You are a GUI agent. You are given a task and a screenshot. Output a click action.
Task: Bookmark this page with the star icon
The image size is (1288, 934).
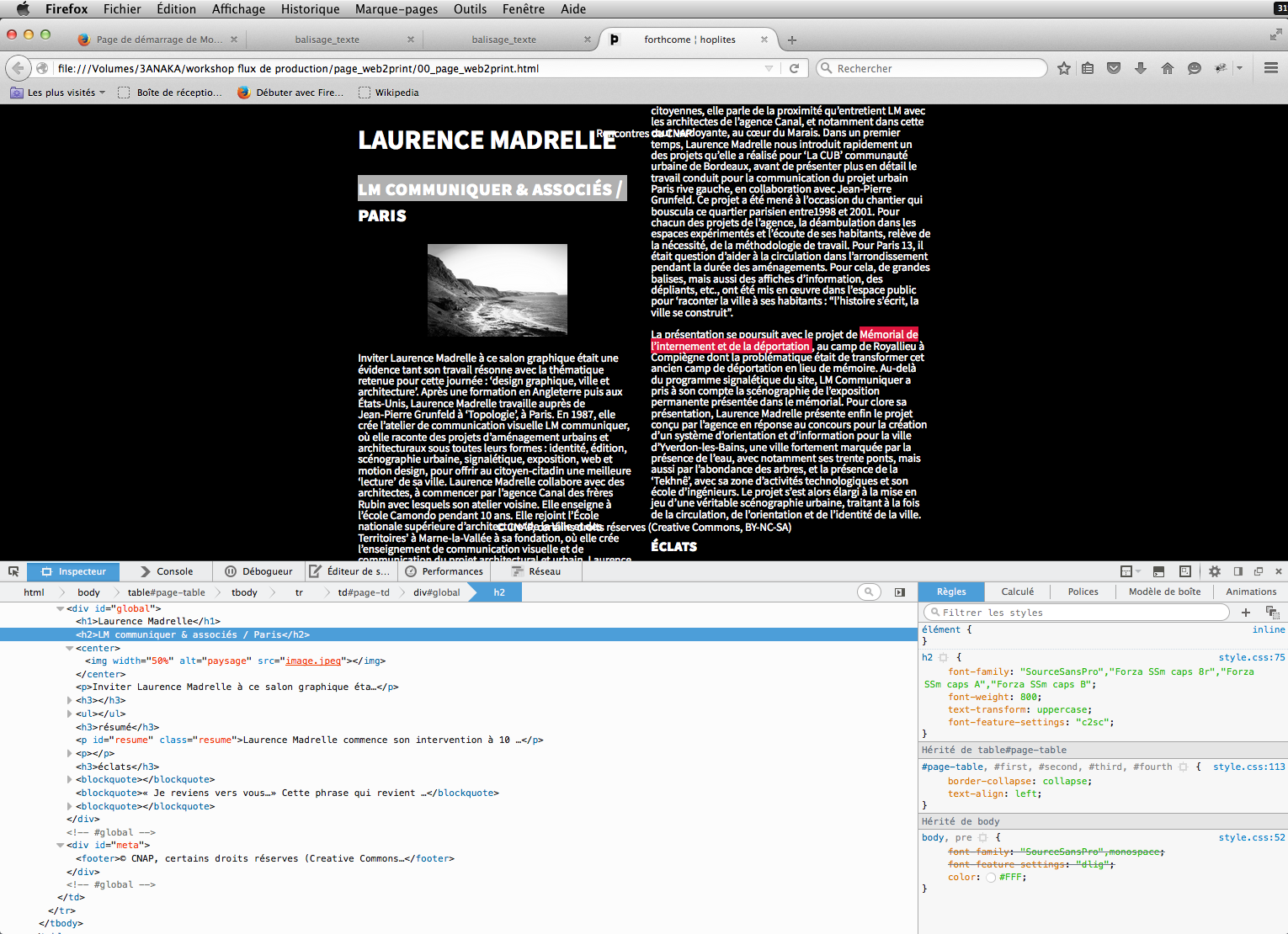click(x=1064, y=68)
